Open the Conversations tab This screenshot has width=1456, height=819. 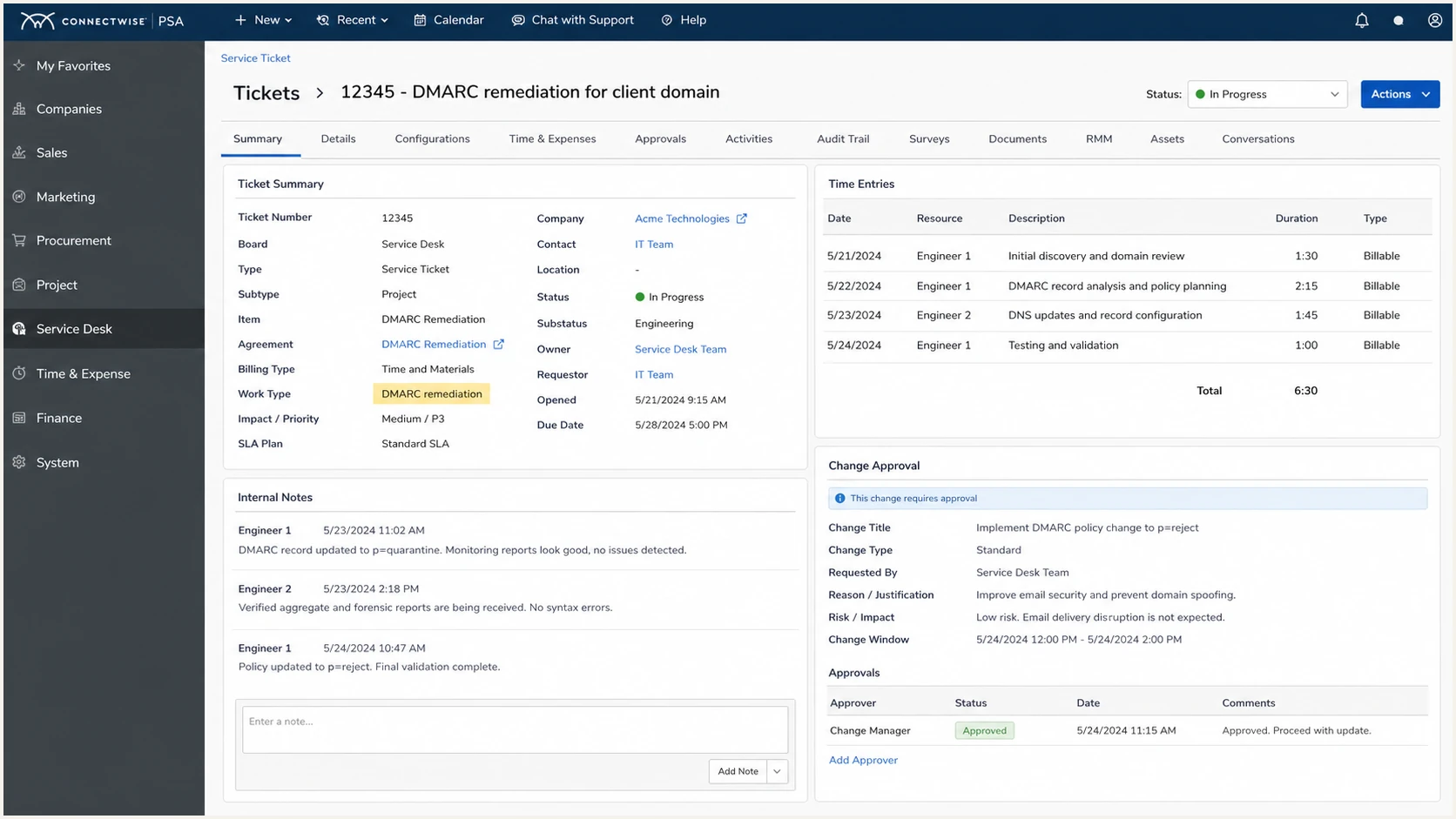point(1258,139)
